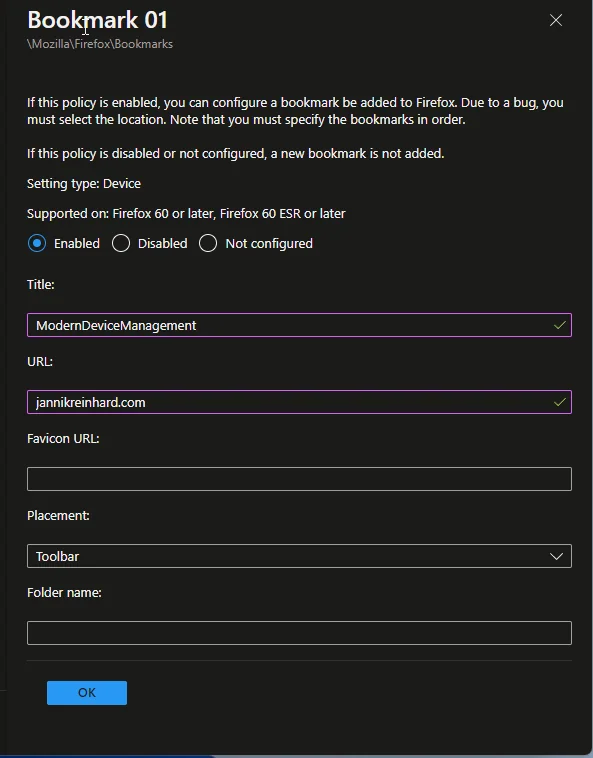
Task: Select the Disabled radio button
Action: click(x=121, y=243)
